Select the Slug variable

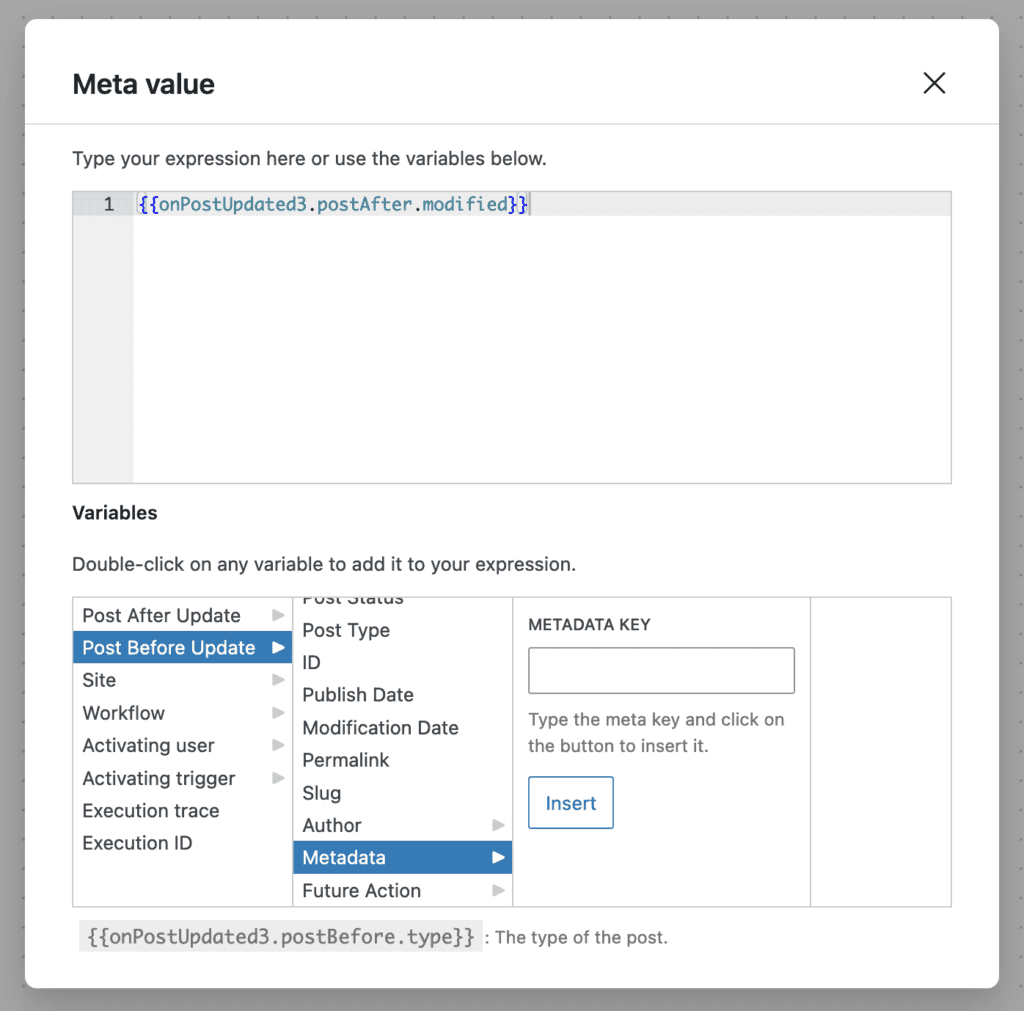click(321, 792)
